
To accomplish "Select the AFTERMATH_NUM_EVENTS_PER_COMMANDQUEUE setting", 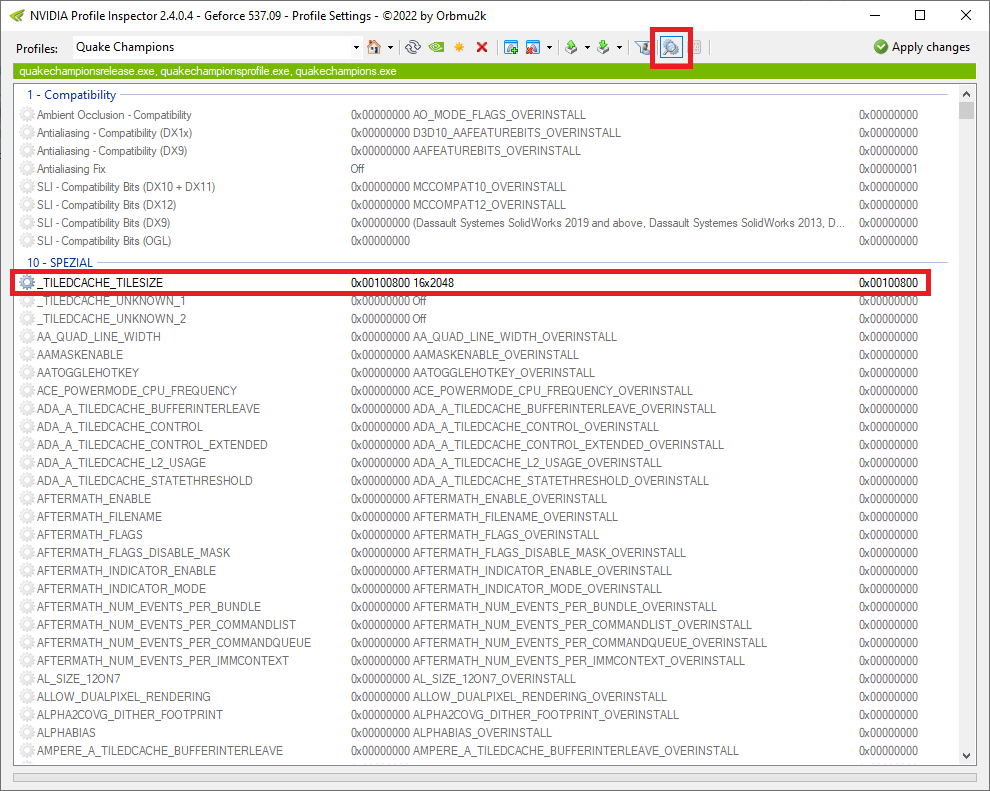I will [174, 643].
